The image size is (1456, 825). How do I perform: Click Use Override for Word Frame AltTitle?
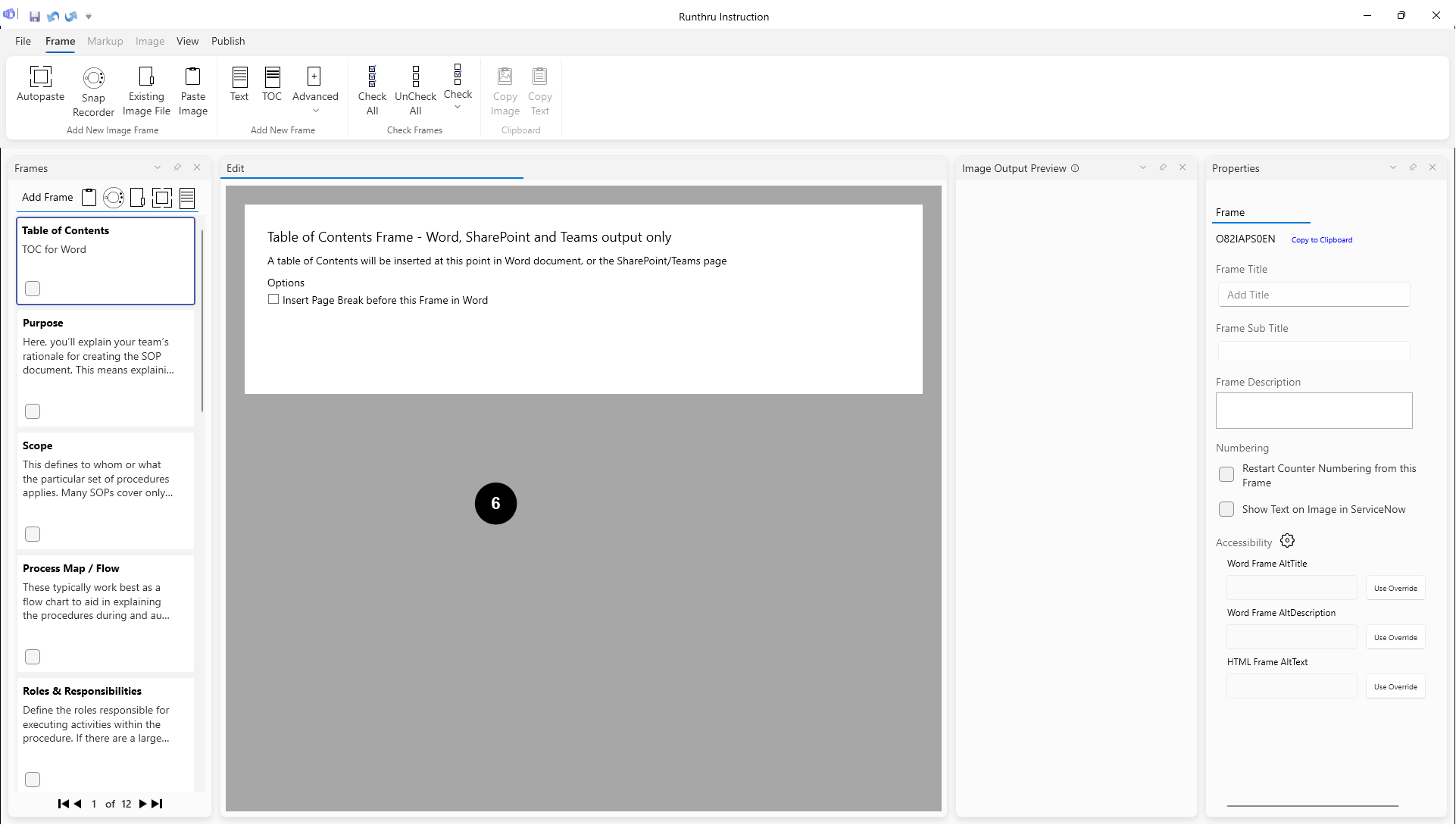tap(1395, 588)
